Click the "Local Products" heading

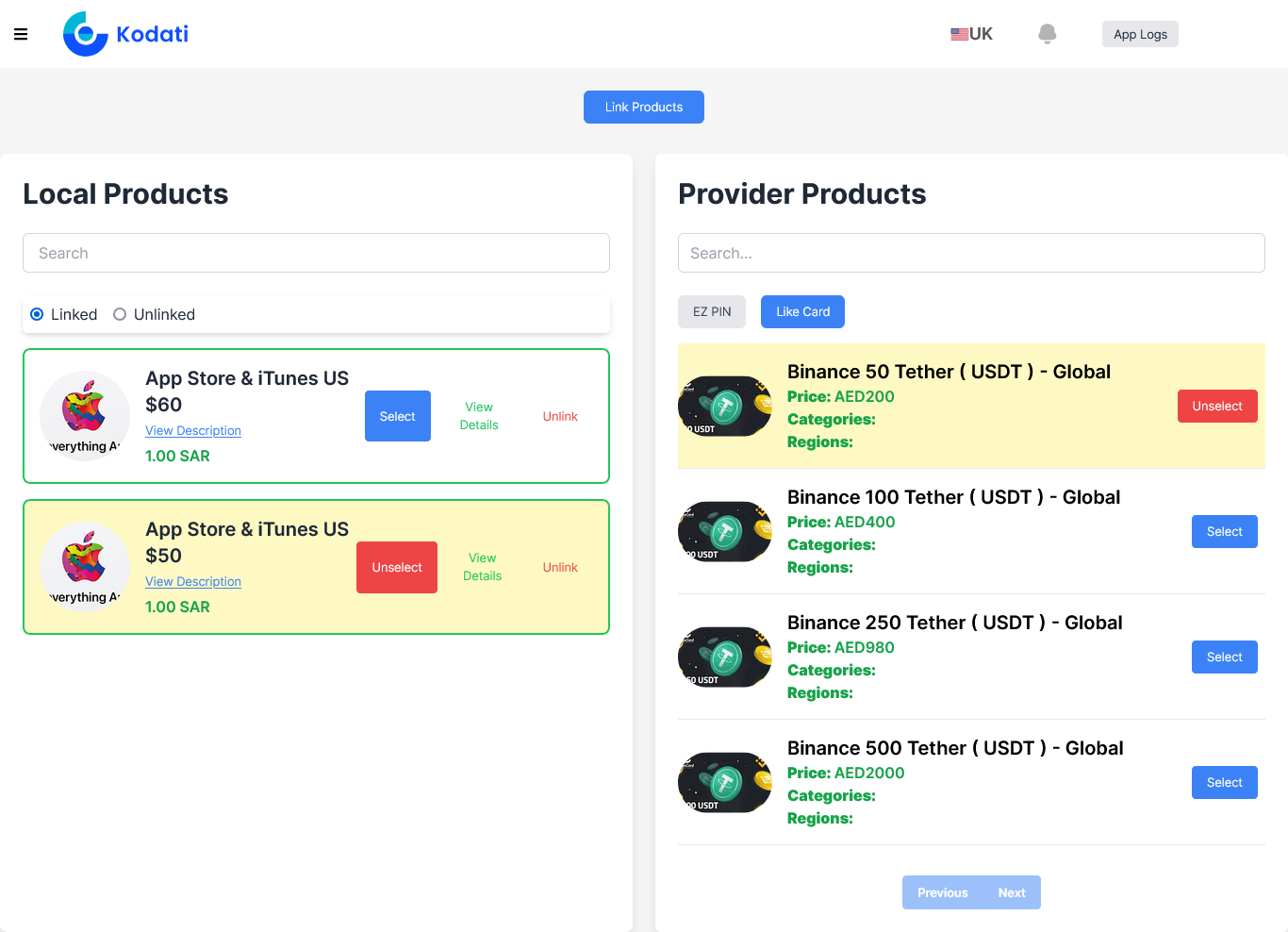(x=125, y=194)
